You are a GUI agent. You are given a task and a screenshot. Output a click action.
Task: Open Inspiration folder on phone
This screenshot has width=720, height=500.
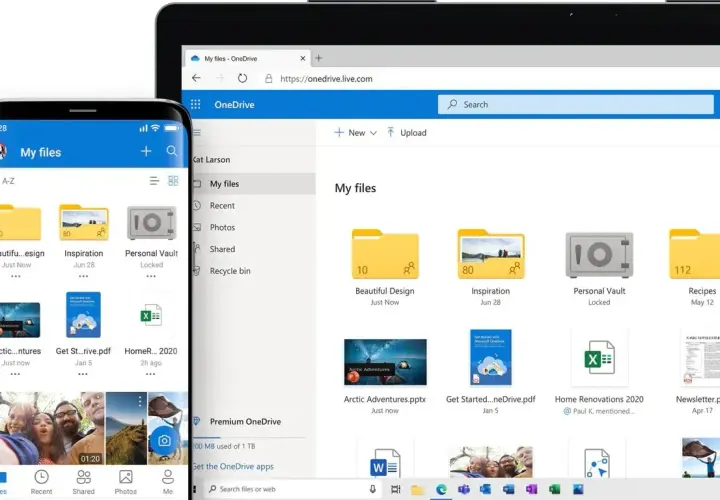[84, 222]
